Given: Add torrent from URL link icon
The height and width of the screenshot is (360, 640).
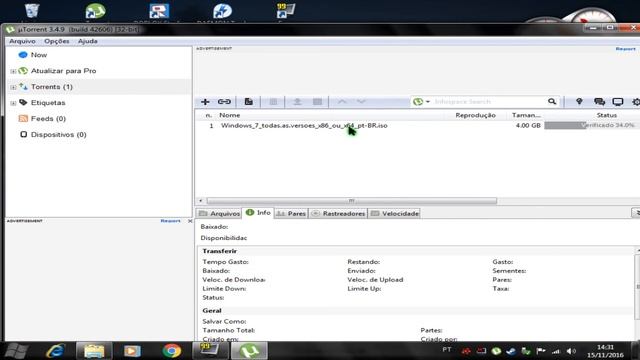Looking at the screenshot, I should (224, 102).
